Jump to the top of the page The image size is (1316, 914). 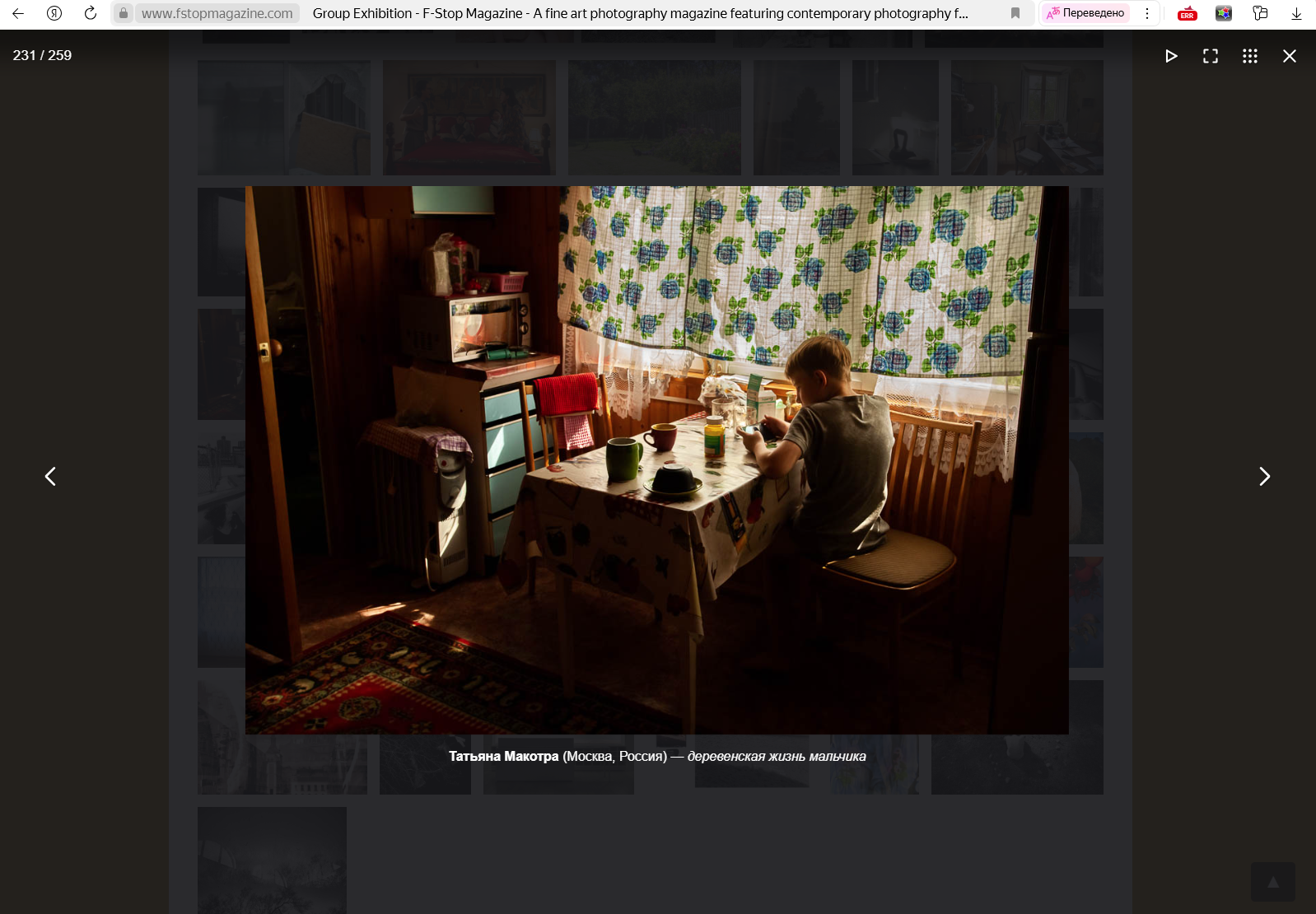click(1272, 882)
